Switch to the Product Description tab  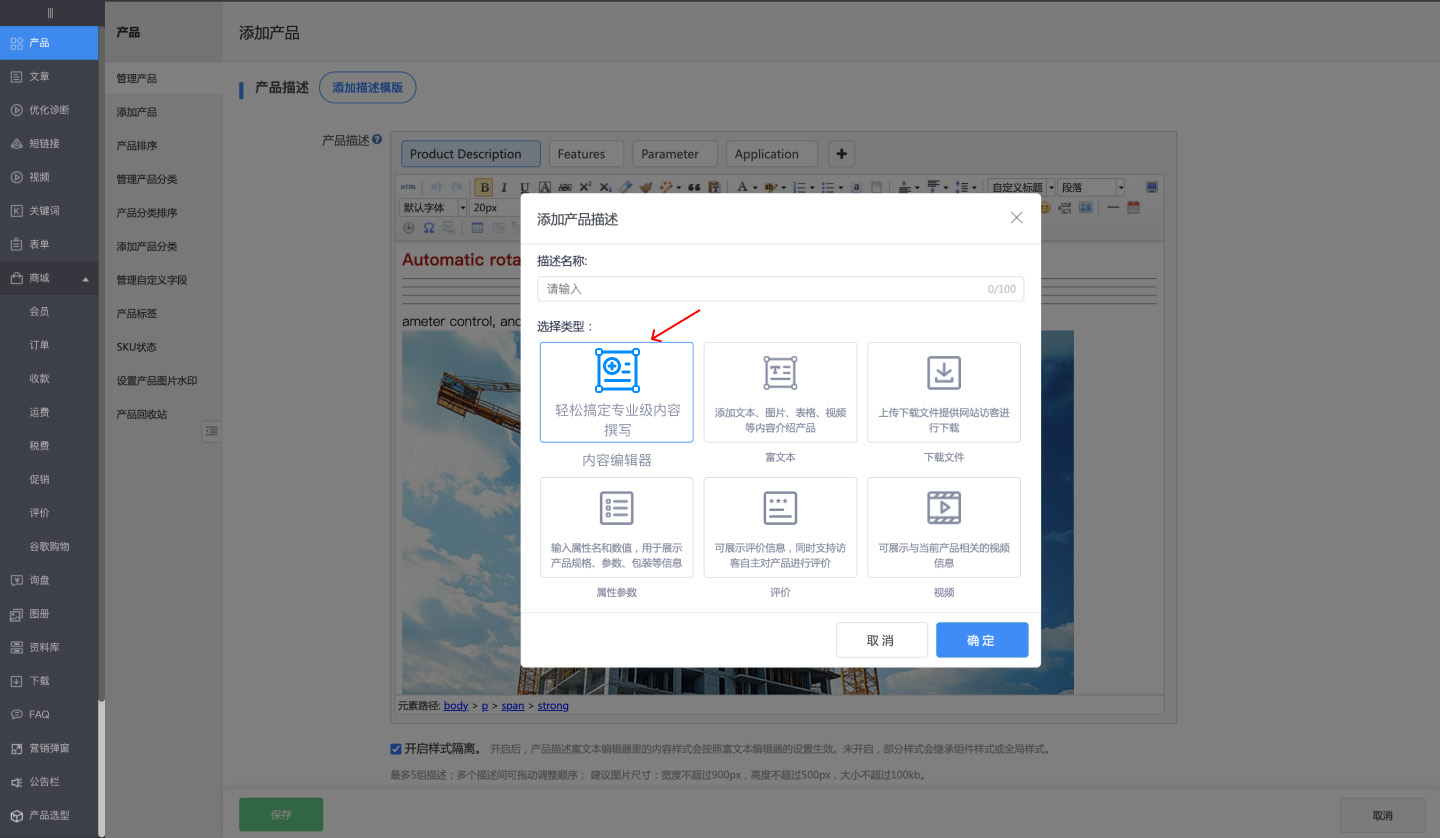point(471,154)
